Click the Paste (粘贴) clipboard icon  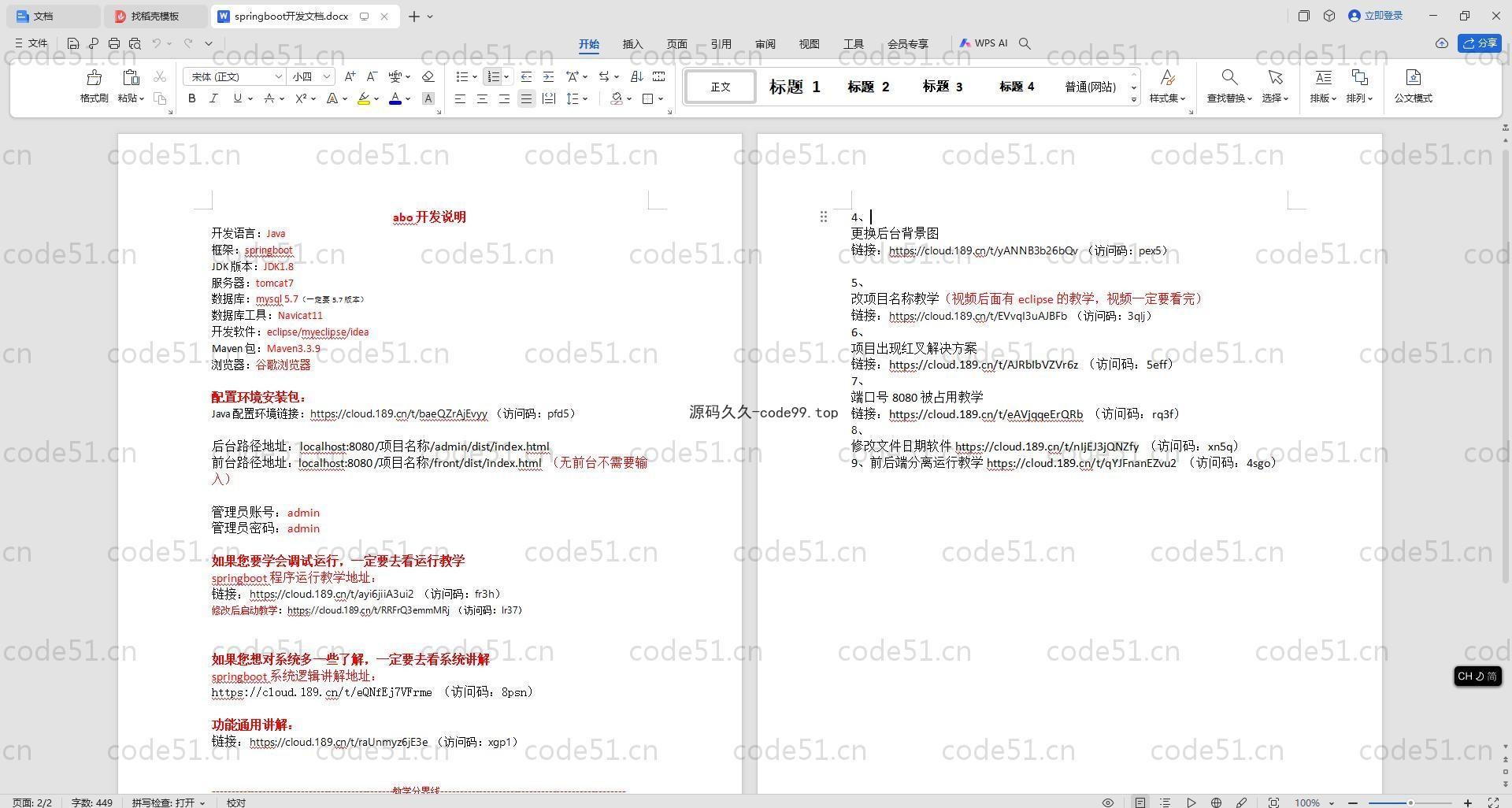[131, 77]
